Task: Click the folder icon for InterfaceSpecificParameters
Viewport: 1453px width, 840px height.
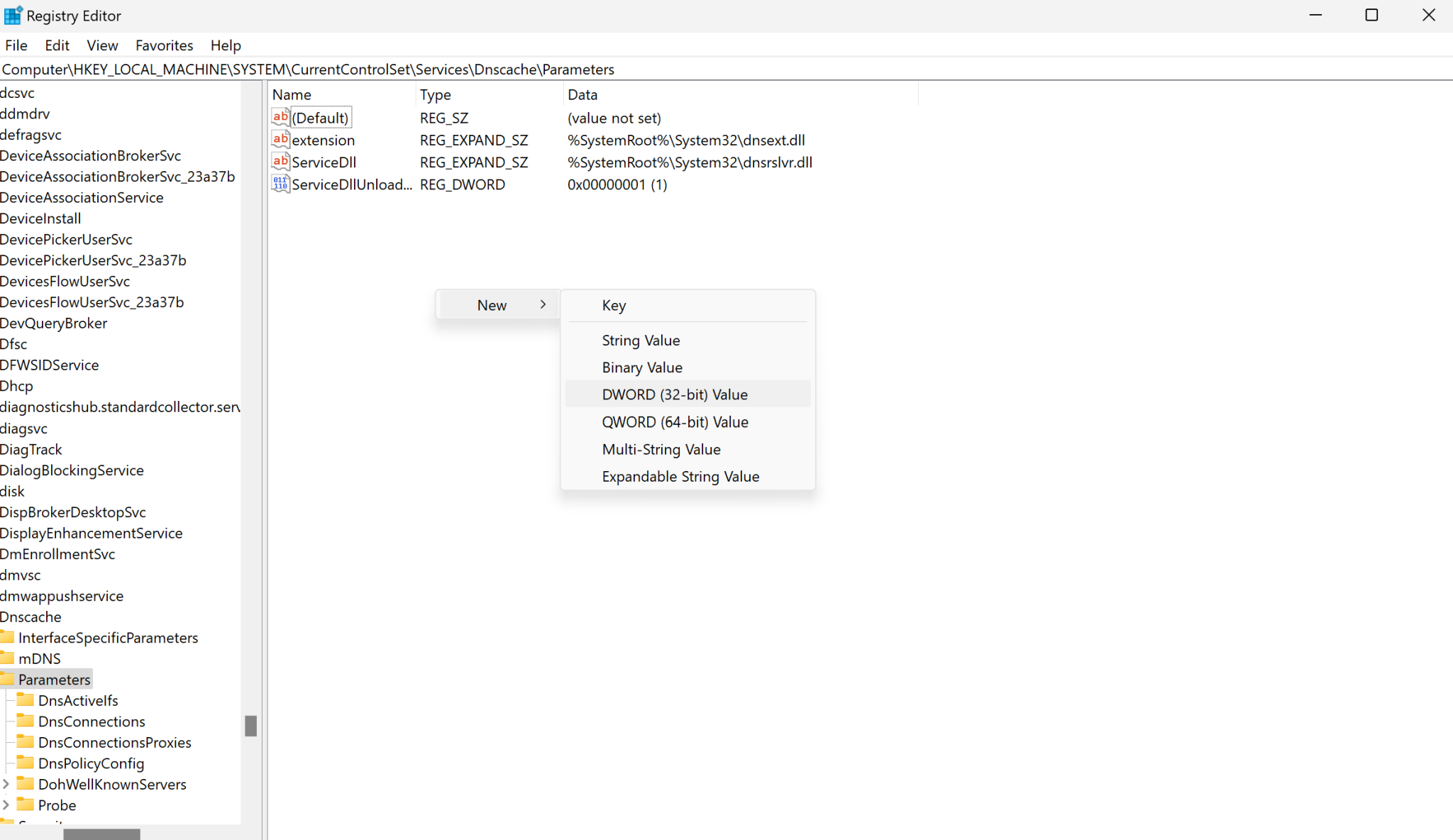Action: 7,636
